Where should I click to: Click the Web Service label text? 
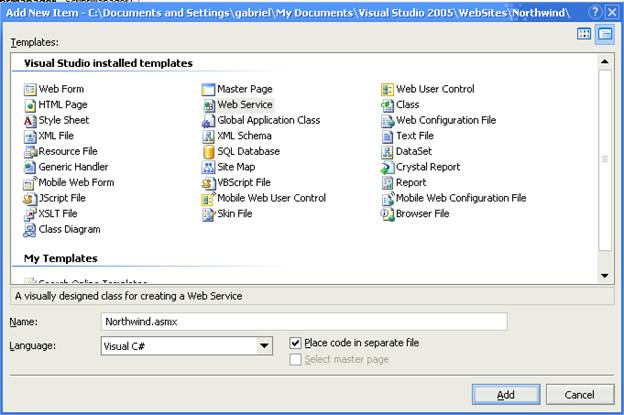point(245,105)
